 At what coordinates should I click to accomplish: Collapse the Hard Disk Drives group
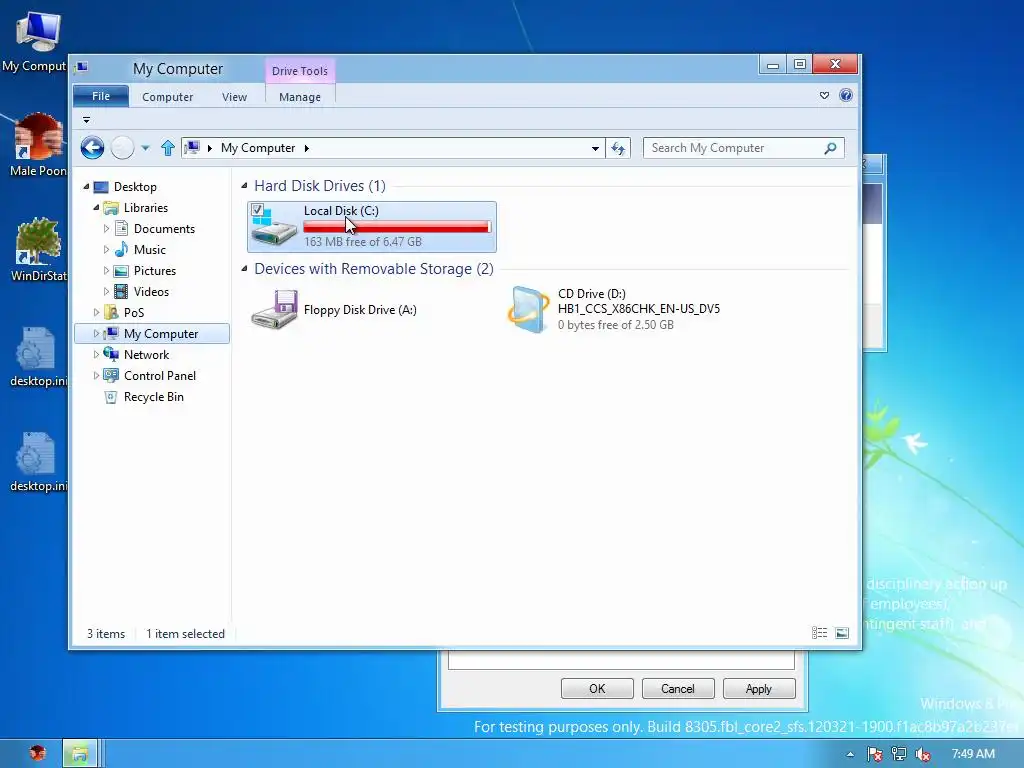click(244, 185)
